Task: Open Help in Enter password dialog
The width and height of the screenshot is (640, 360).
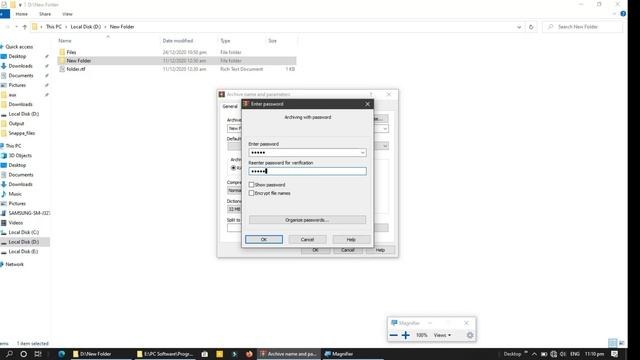Action: (x=351, y=240)
